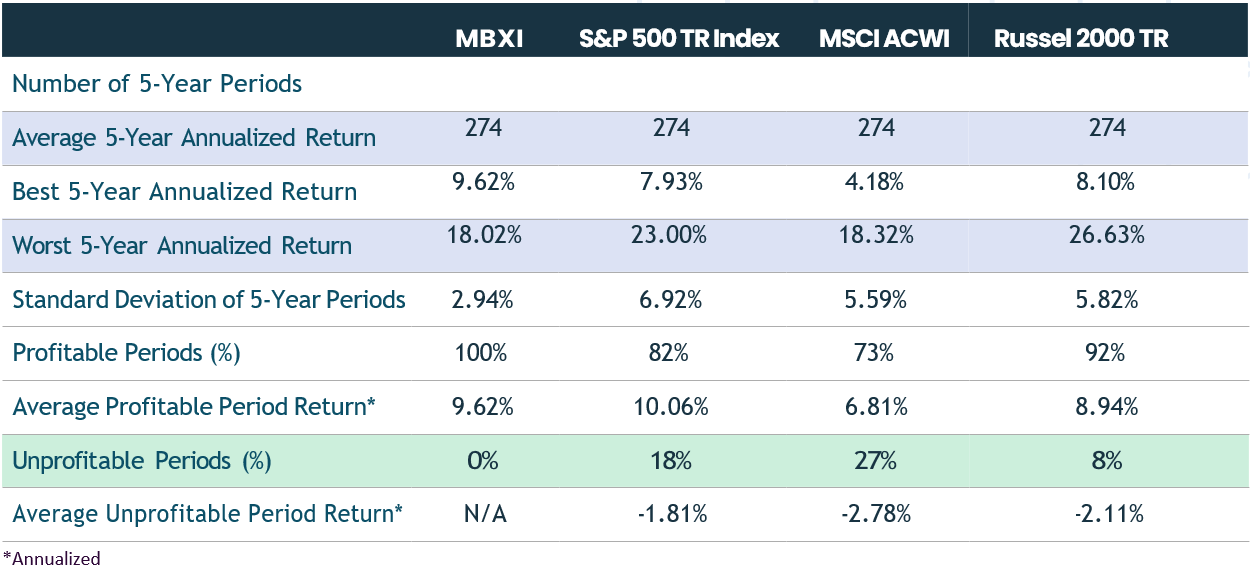The image size is (1250, 574).
Task: Click the 27% unprofitable MSCI ACWI cell
Action: click(876, 461)
